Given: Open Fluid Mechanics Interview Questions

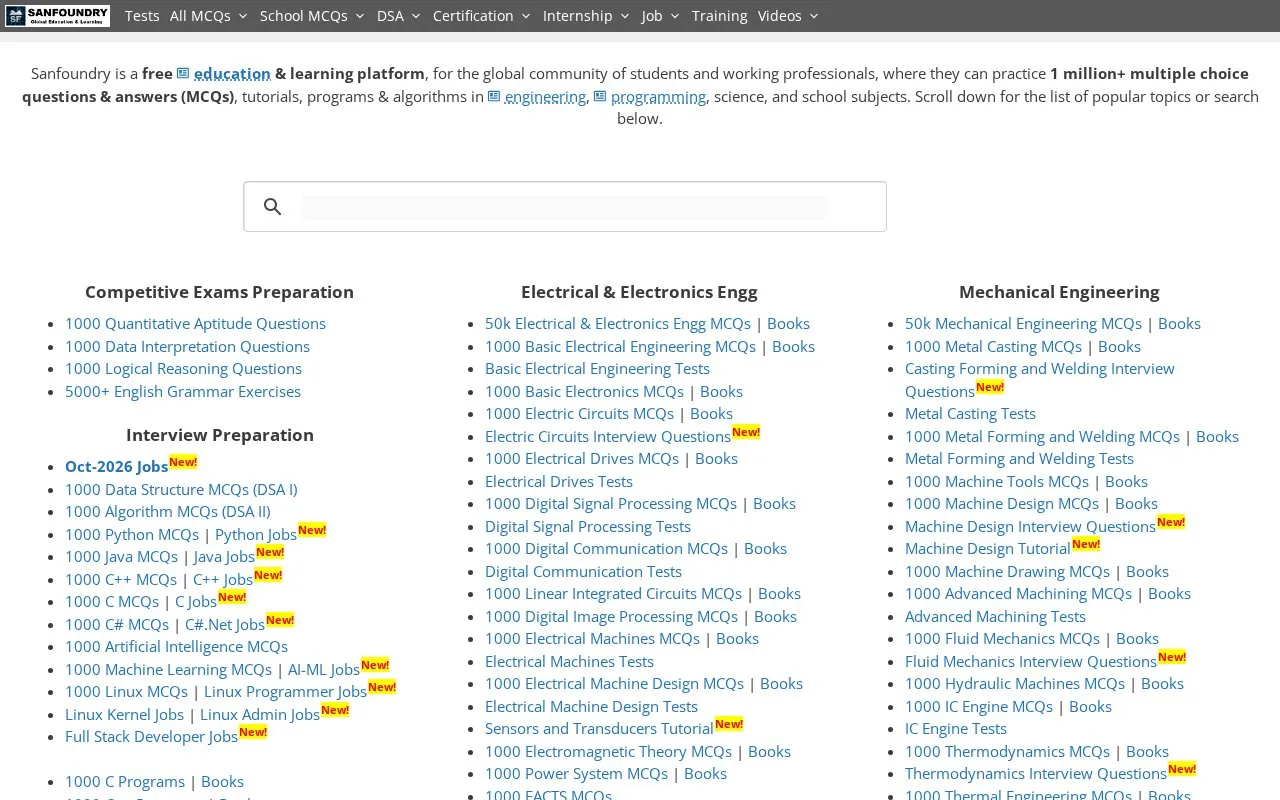Looking at the screenshot, I should pyautogui.click(x=1031, y=662).
